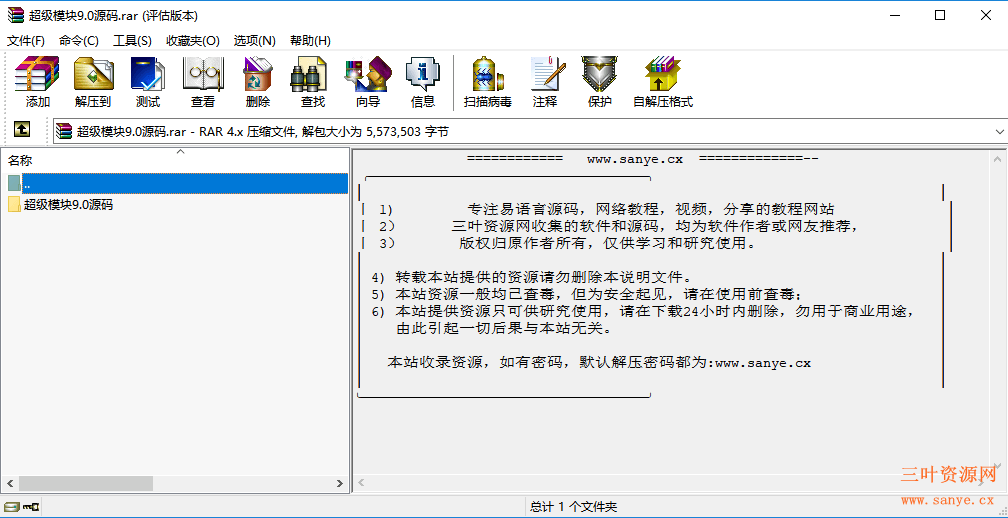Launch the 向导 (Wizard) tool
Screen dimensions: 1008x518
click(x=368, y=82)
